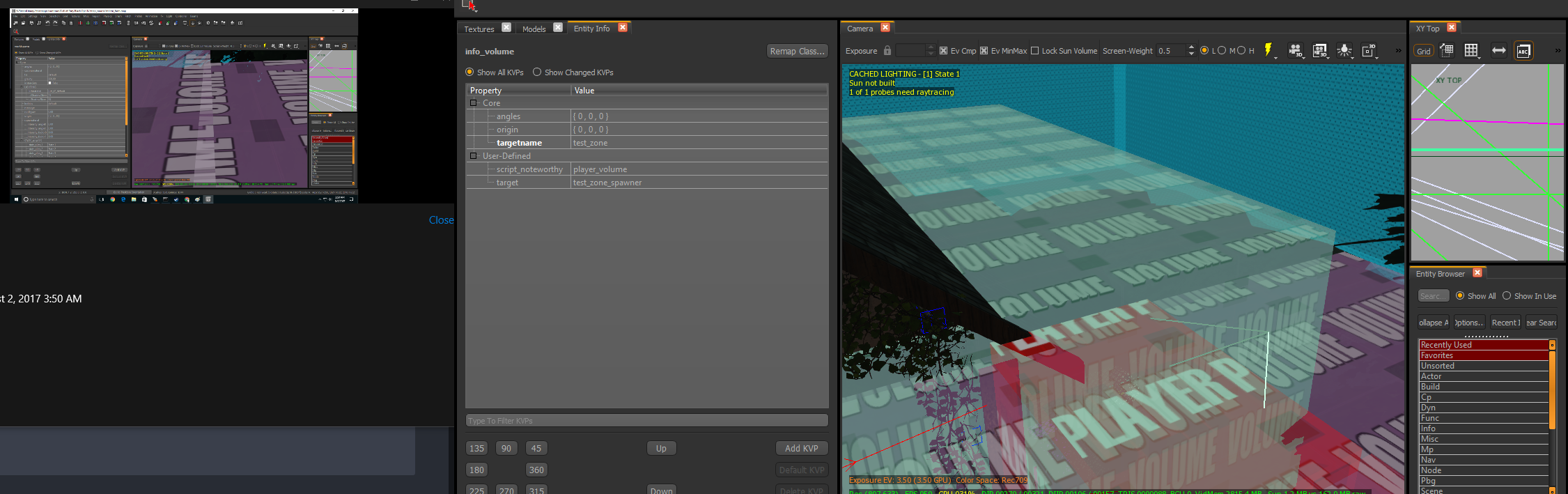Viewport: 1568px width, 494px height.
Task: Click the Options button in Entity Browser
Action: point(1468,322)
